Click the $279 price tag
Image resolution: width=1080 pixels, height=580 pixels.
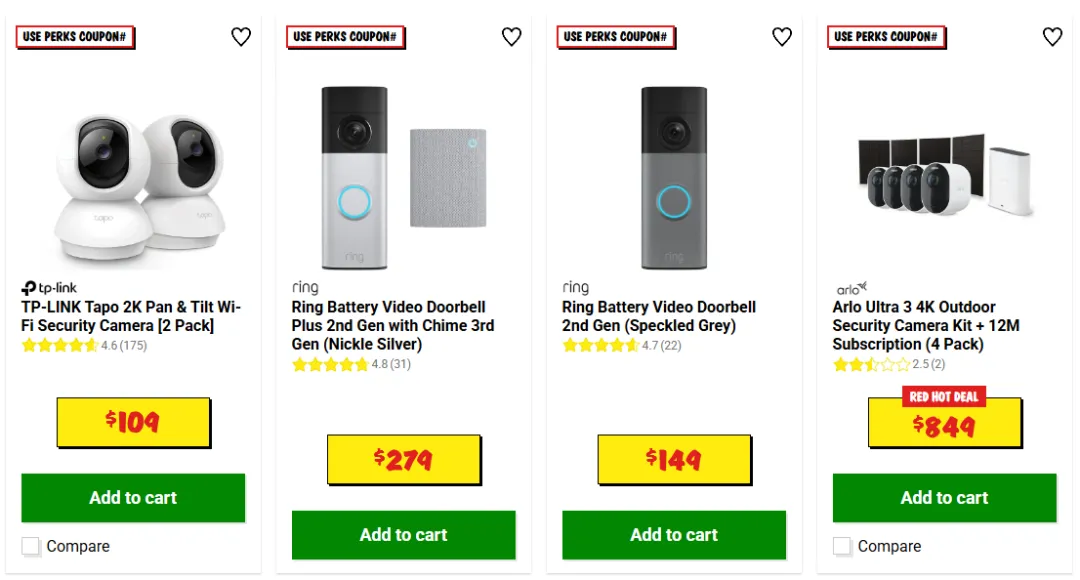[404, 459]
